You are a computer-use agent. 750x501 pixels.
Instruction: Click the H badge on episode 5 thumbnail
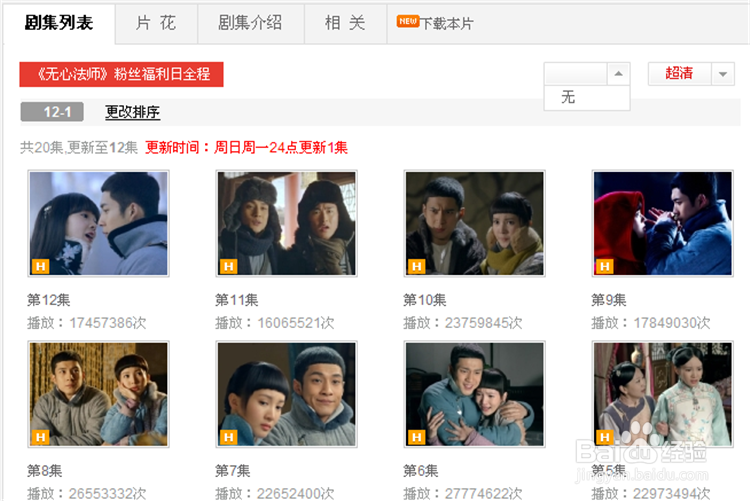pos(605,437)
